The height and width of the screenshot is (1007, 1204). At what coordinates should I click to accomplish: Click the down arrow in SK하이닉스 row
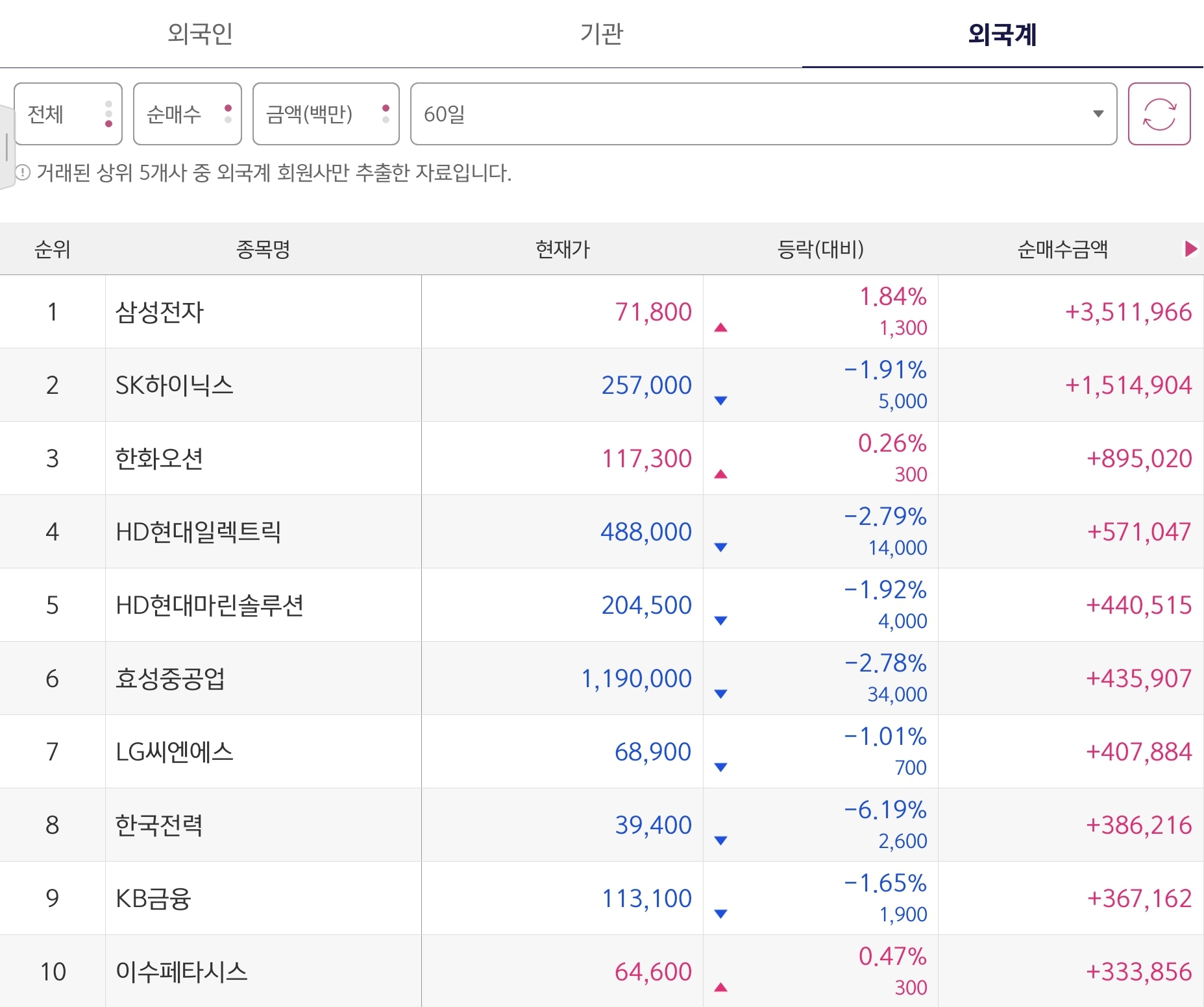pos(720,401)
